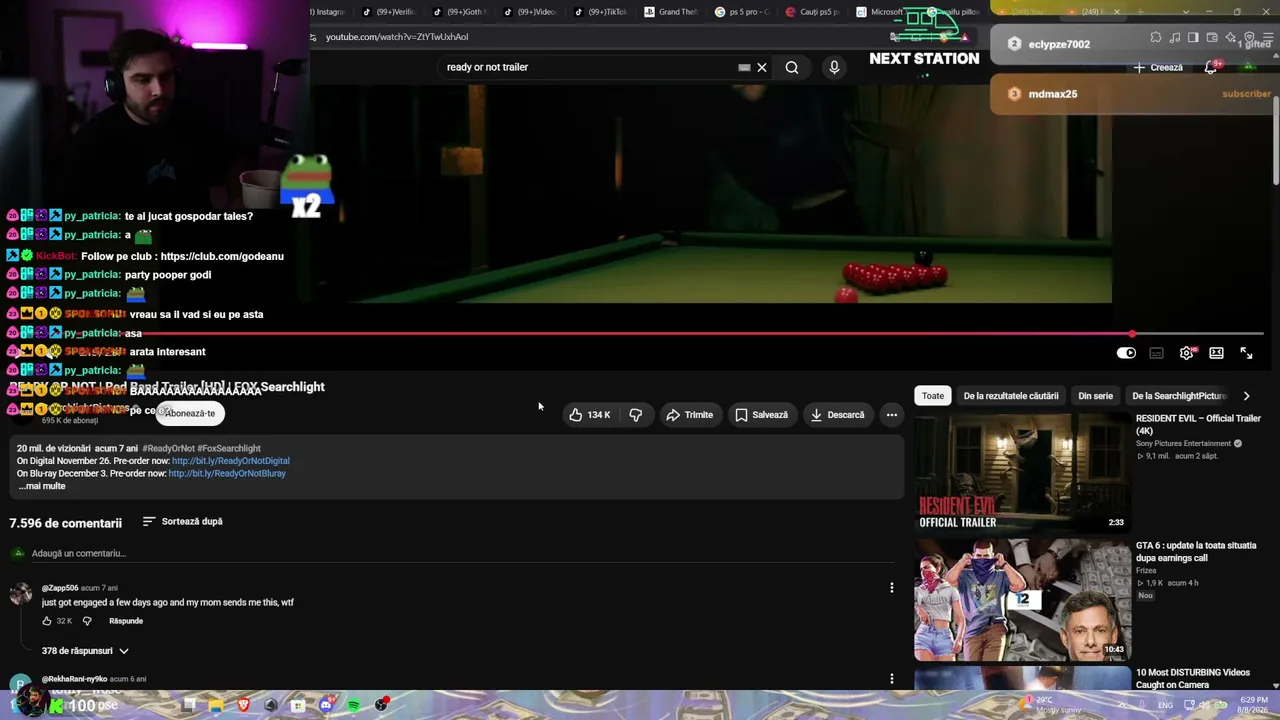Click the #FoxSearchlight hashtag
1280x720 pixels.
(x=229, y=448)
